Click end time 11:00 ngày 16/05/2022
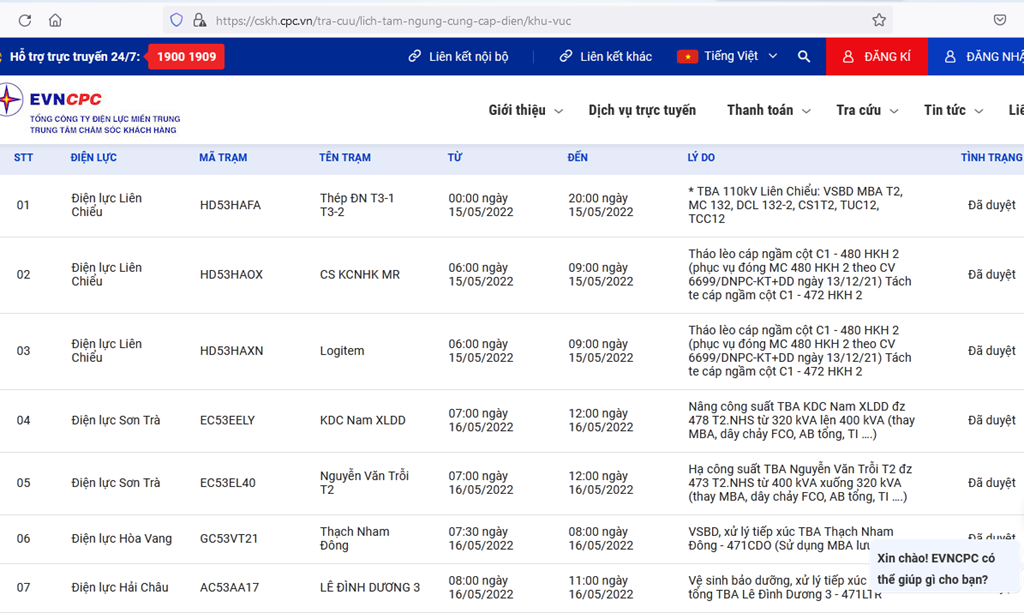This screenshot has width=1024, height=613. [x=601, y=588]
